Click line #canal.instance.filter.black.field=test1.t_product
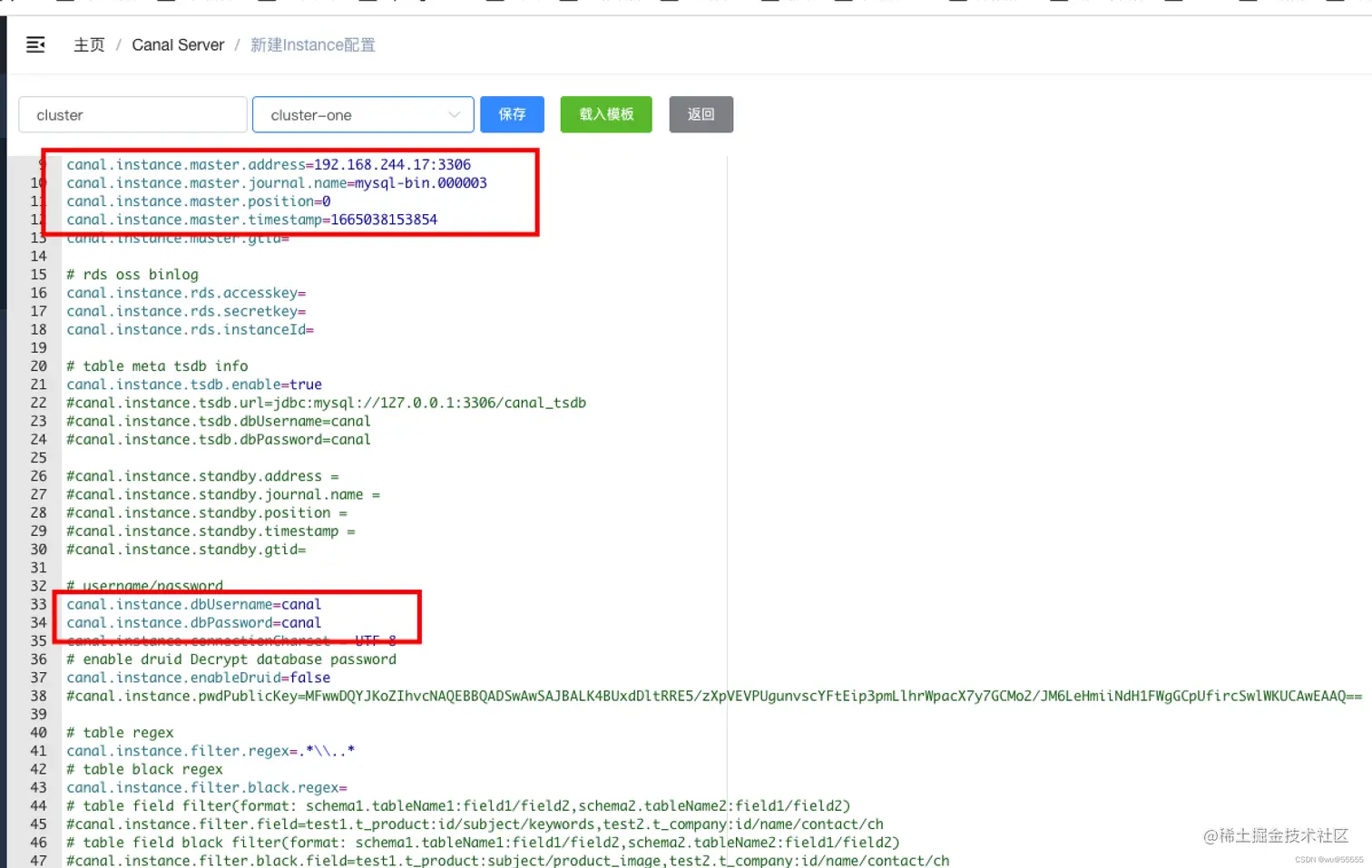This screenshot has height=868, width=1372. 508,861
